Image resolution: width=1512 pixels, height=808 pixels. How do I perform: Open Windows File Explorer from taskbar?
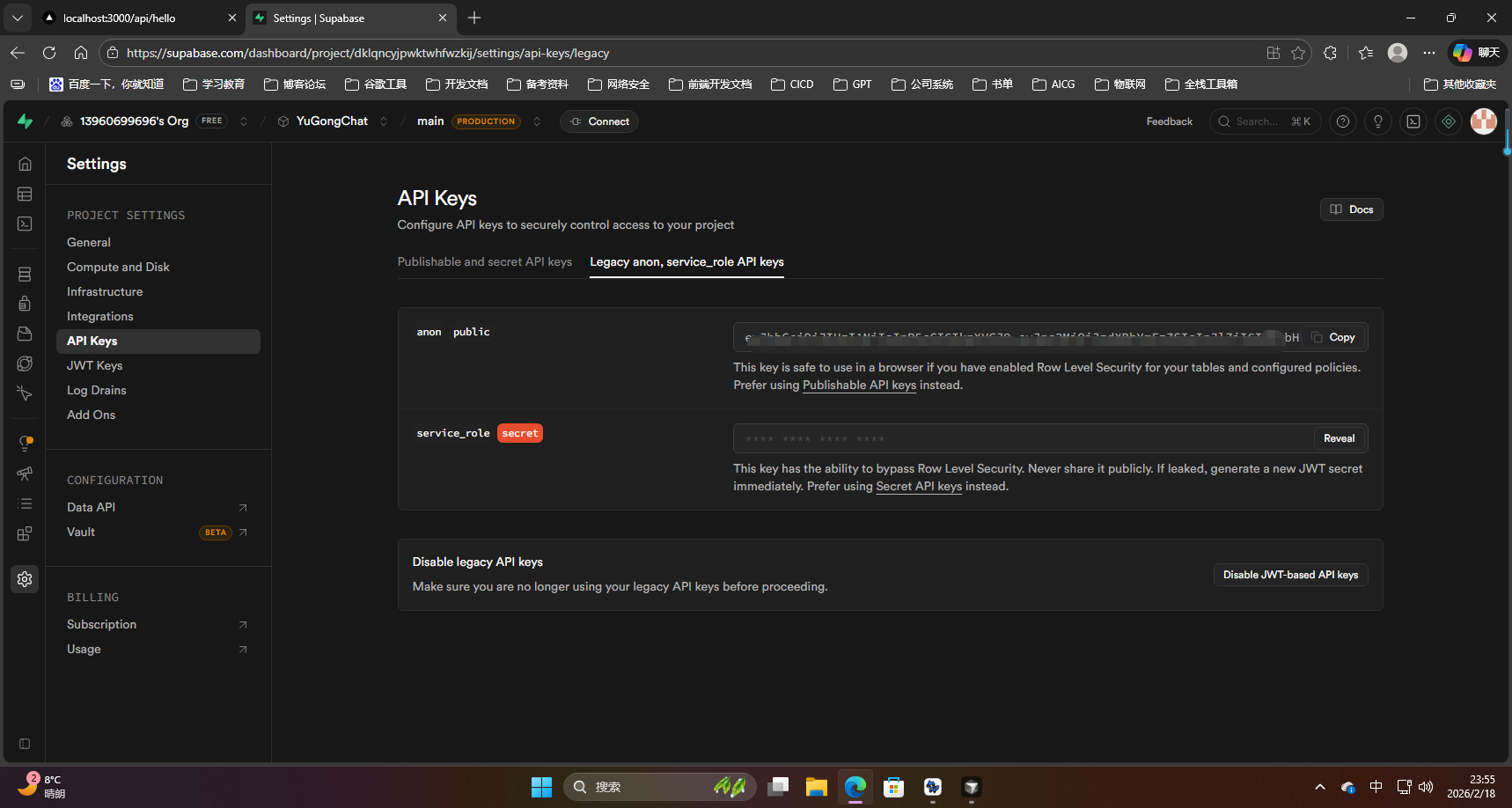click(817, 787)
